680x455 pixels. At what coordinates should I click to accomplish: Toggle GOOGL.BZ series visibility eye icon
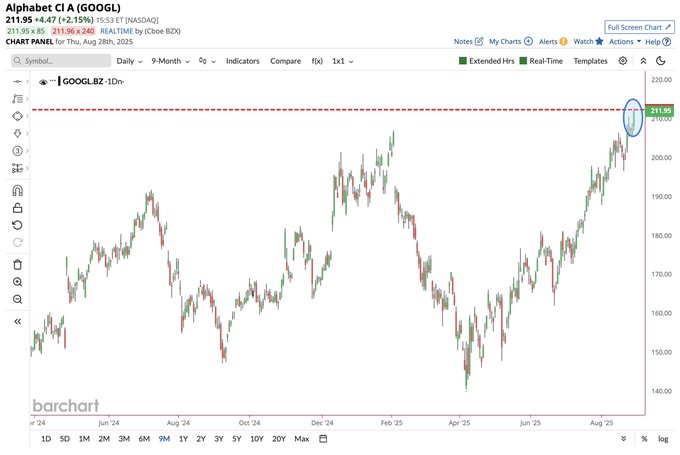43,82
